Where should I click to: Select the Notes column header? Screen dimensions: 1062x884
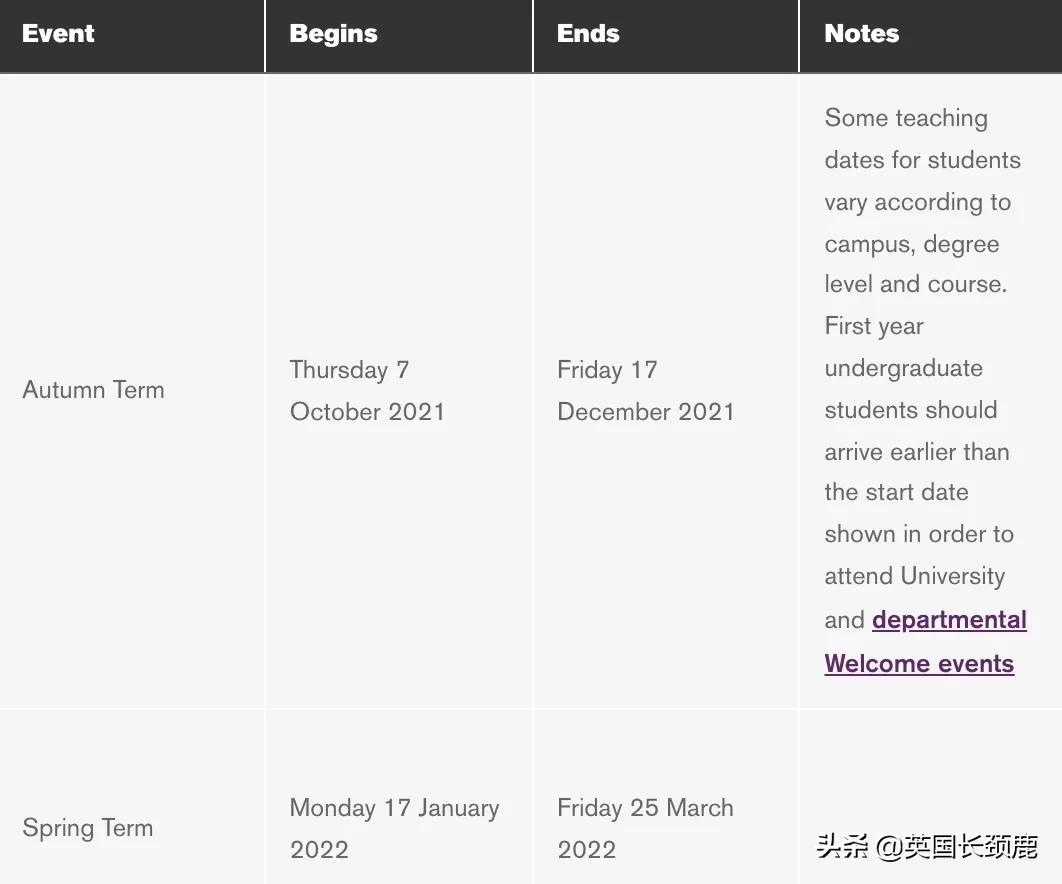(861, 34)
